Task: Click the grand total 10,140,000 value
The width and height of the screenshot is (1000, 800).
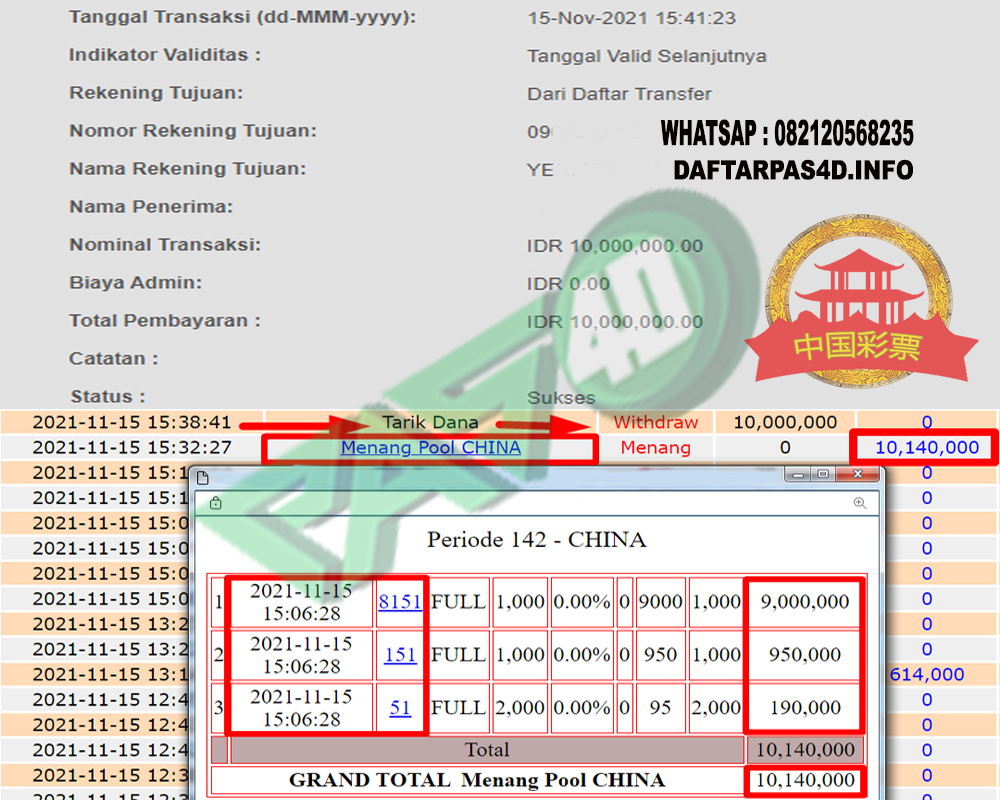Action: tap(805, 780)
